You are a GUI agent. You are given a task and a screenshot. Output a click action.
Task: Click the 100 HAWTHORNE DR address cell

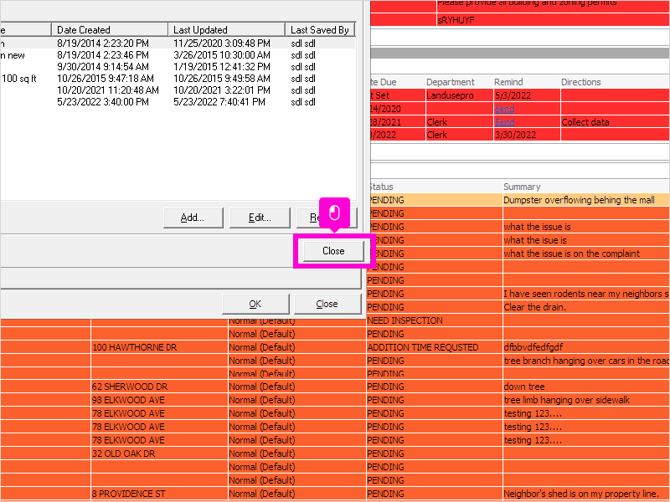[x=159, y=347]
